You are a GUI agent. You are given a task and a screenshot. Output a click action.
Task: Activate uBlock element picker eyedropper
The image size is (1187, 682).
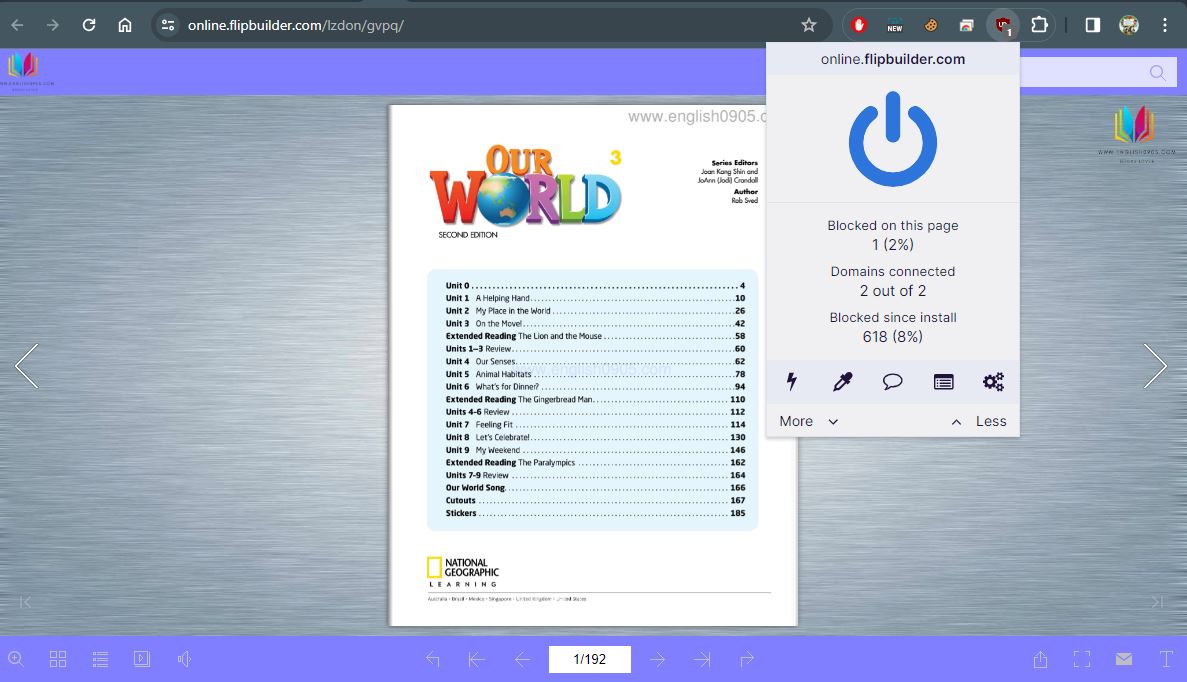point(842,381)
